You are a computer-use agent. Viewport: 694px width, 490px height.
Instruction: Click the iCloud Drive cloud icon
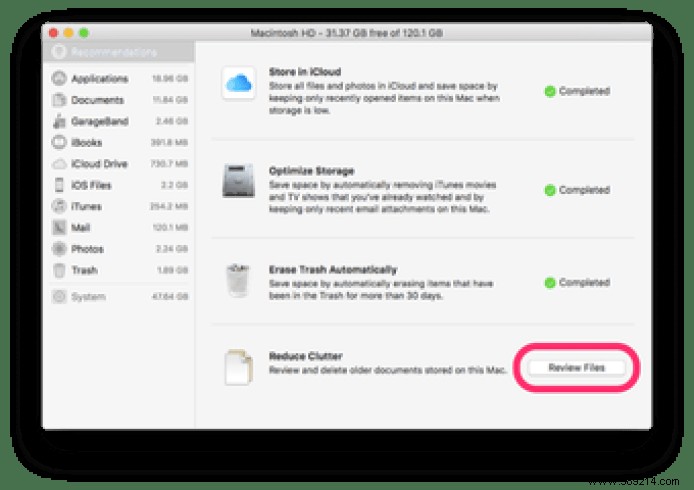pyautogui.click(x=59, y=164)
